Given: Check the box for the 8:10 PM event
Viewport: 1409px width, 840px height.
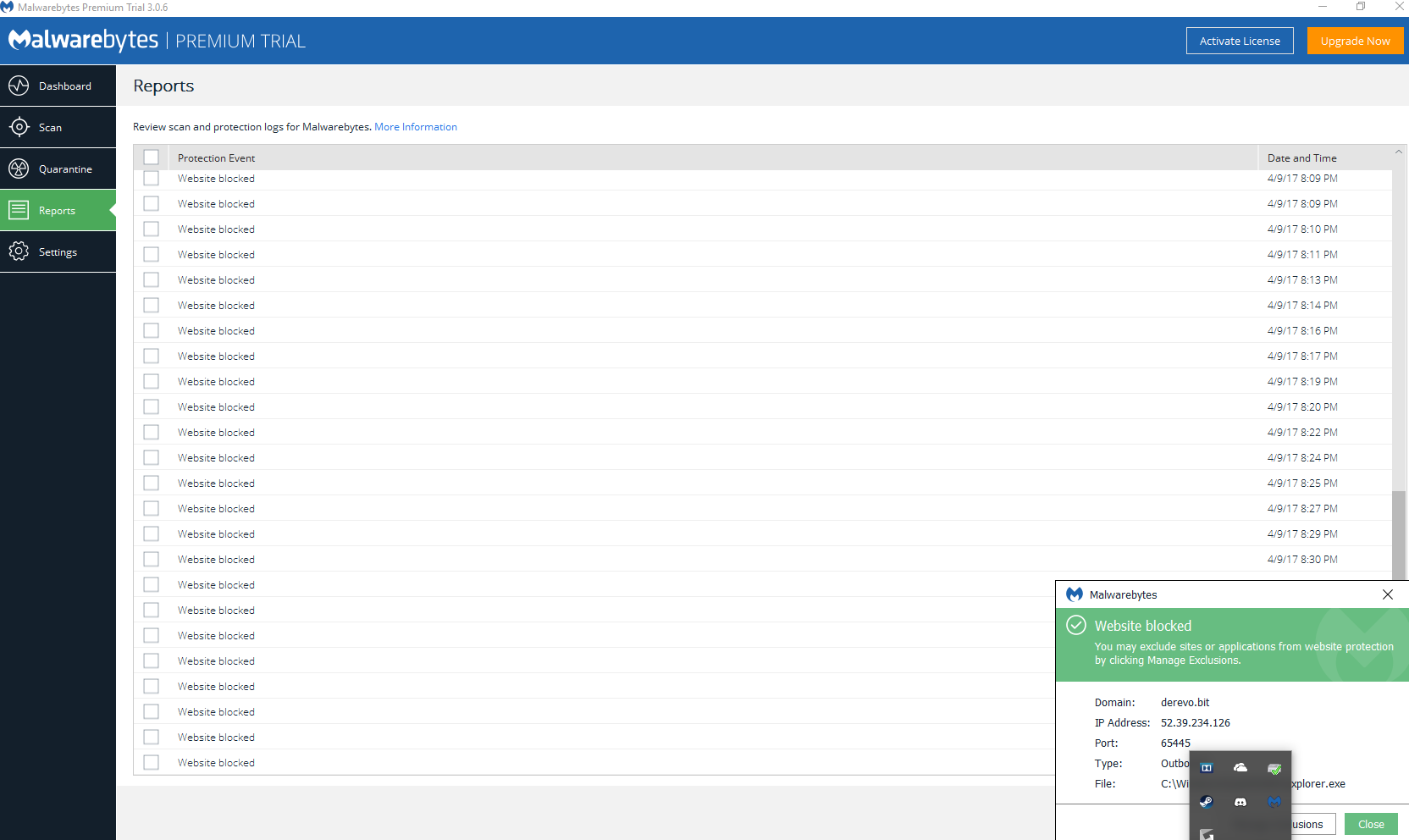Looking at the screenshot, I should click(x=151, y=229).
